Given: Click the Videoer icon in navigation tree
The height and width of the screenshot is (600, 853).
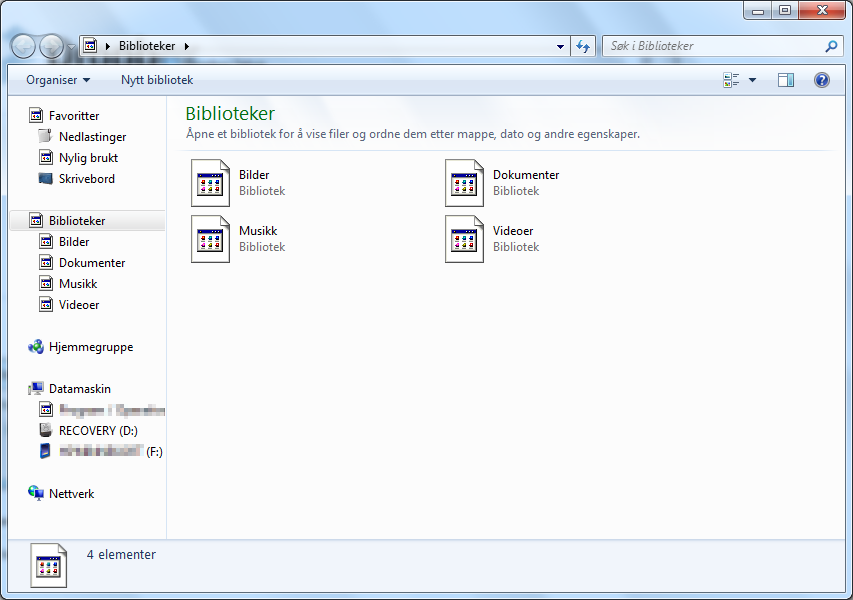Looking at the screenshot, I should (46, 304).
